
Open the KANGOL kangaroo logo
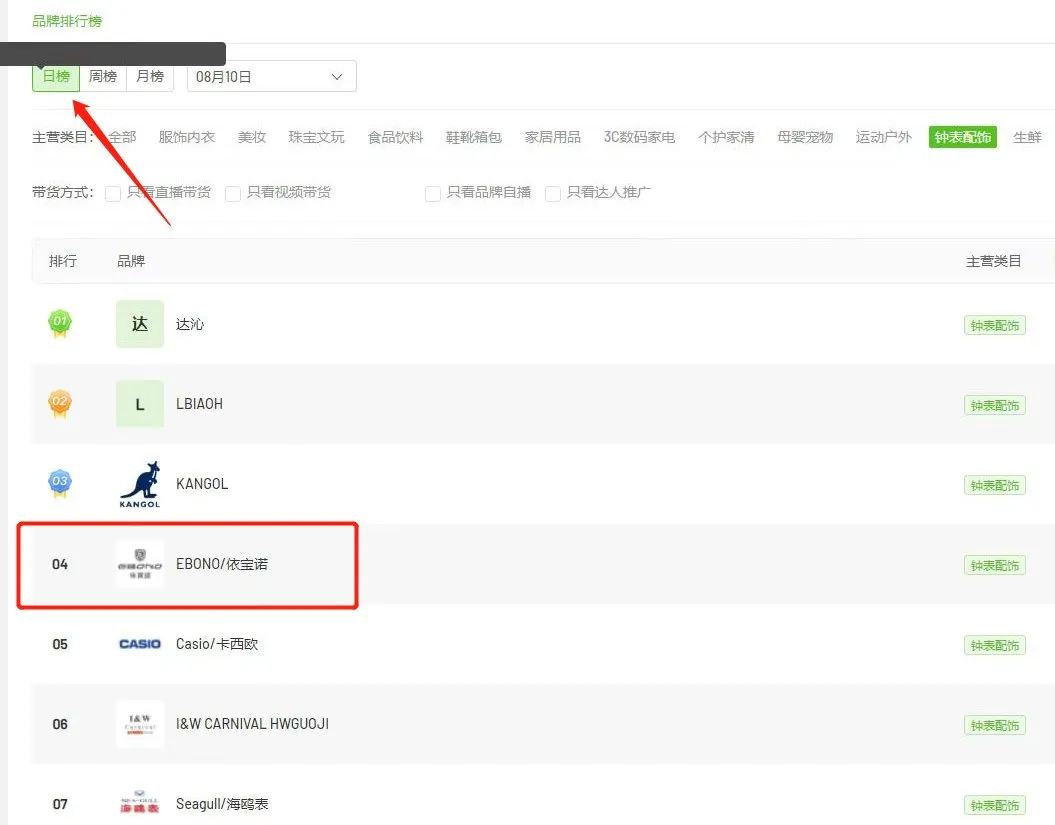pyautogui.click(x=140, y=484)
